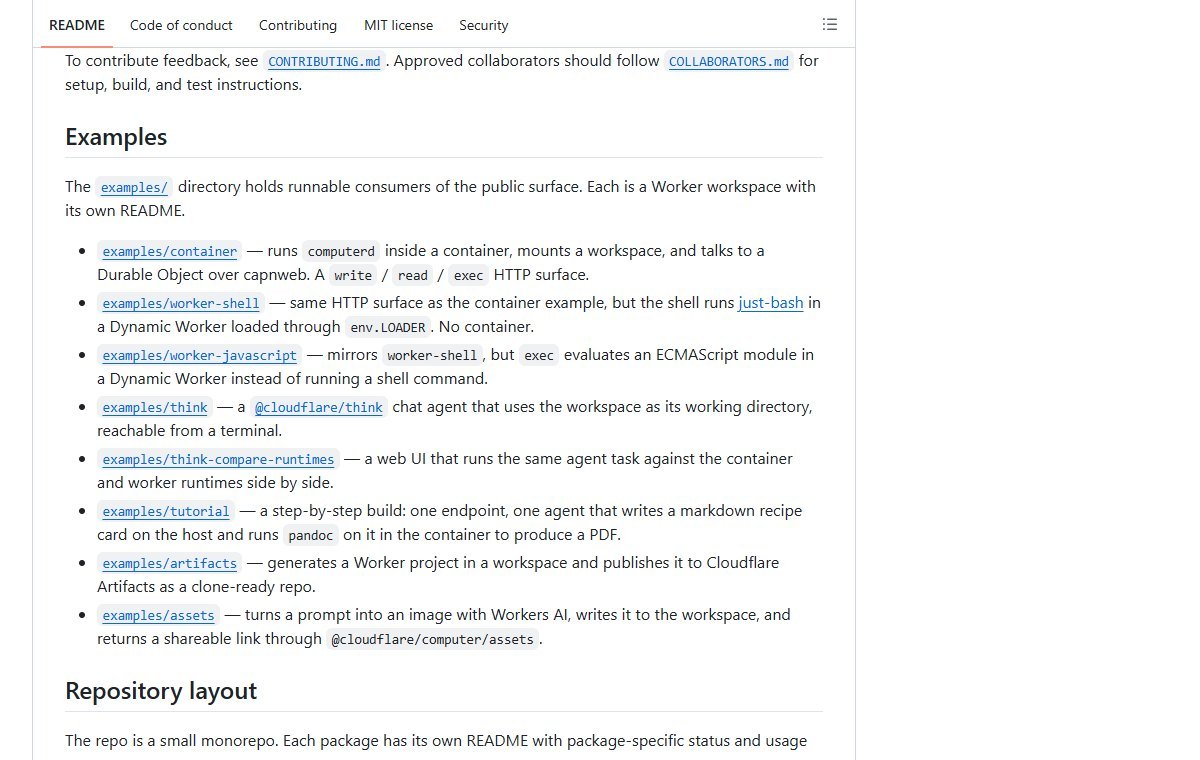The width and height of the screenshot is (1200, 760).
Task: Open the examples/container link
Action: click(170, 251)
